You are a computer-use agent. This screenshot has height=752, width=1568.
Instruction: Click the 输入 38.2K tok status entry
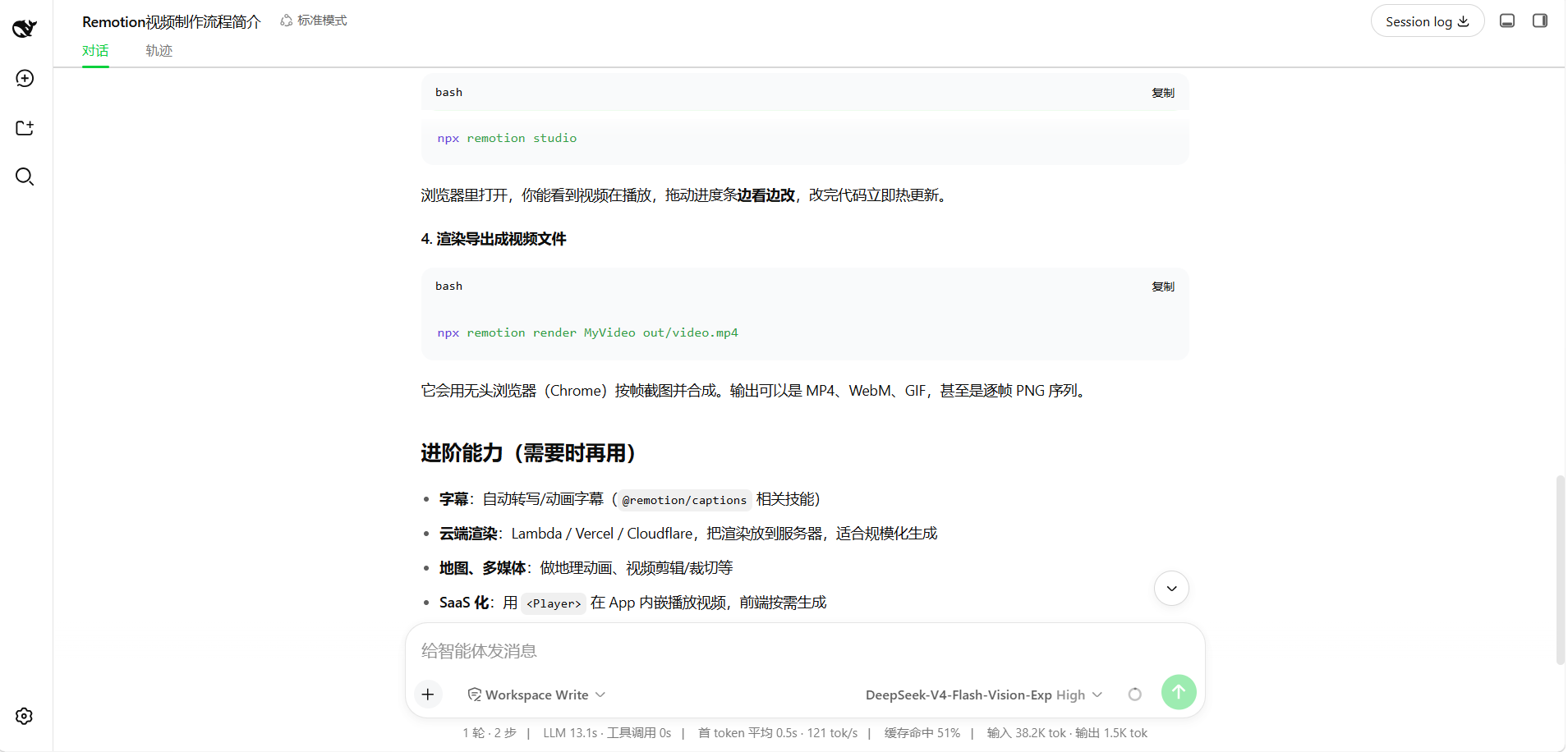(x=1067, y=733)
